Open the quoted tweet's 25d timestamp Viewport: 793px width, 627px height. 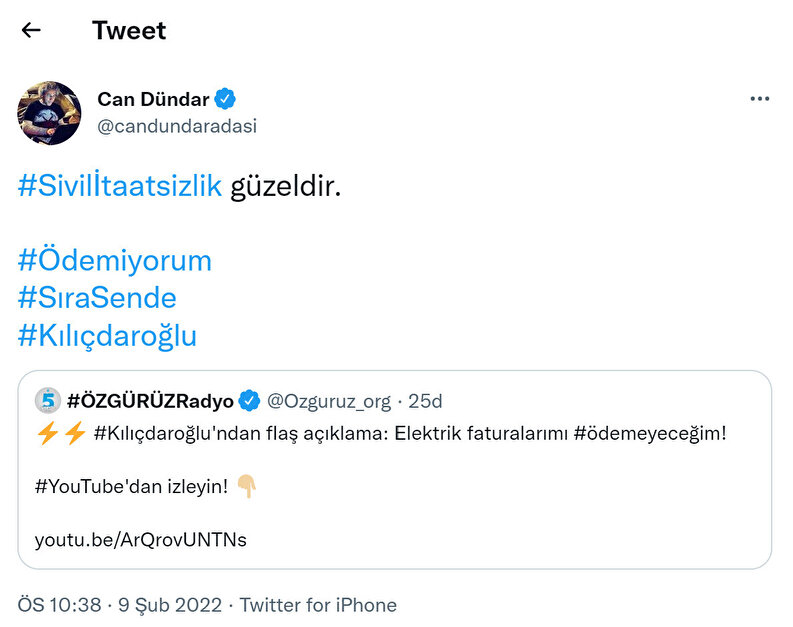(x=426, y=401)
